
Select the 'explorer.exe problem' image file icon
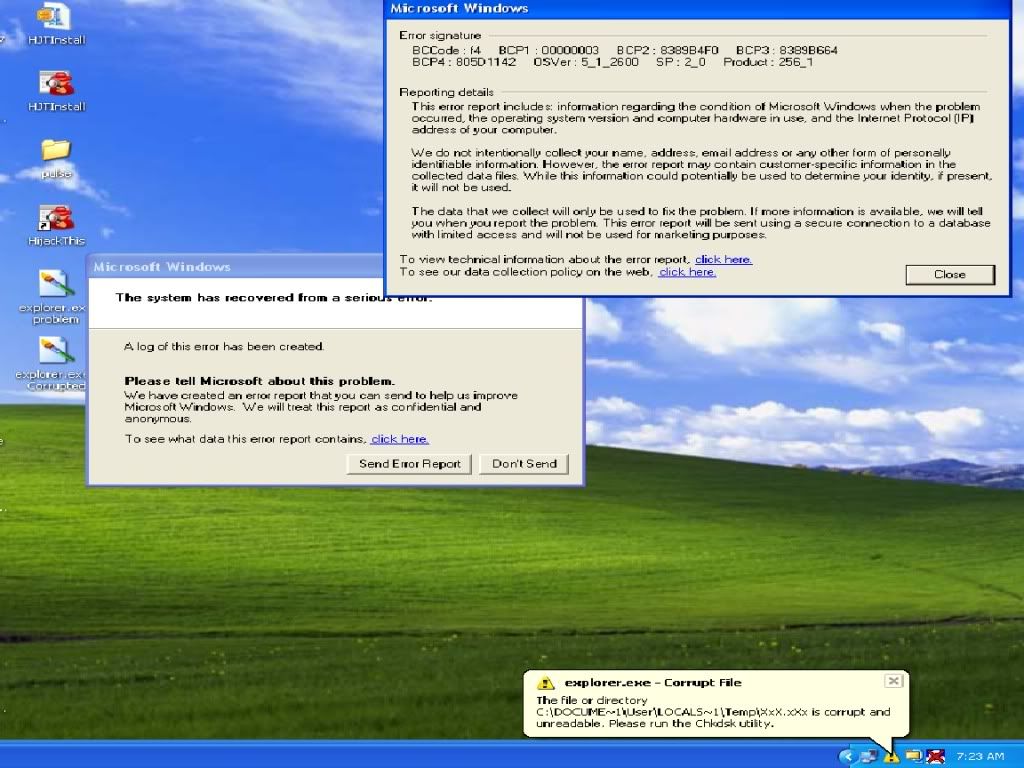54,297
